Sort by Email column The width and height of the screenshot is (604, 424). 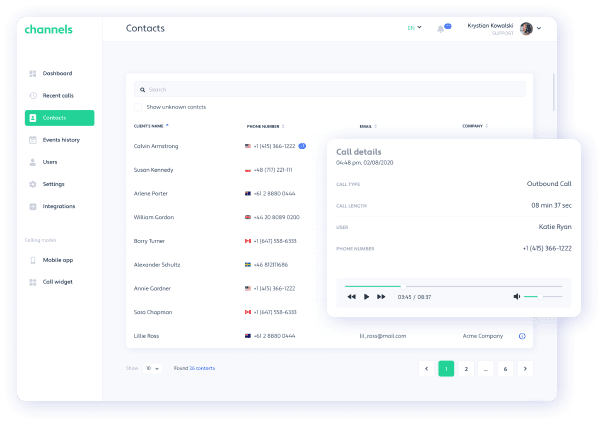368,126
